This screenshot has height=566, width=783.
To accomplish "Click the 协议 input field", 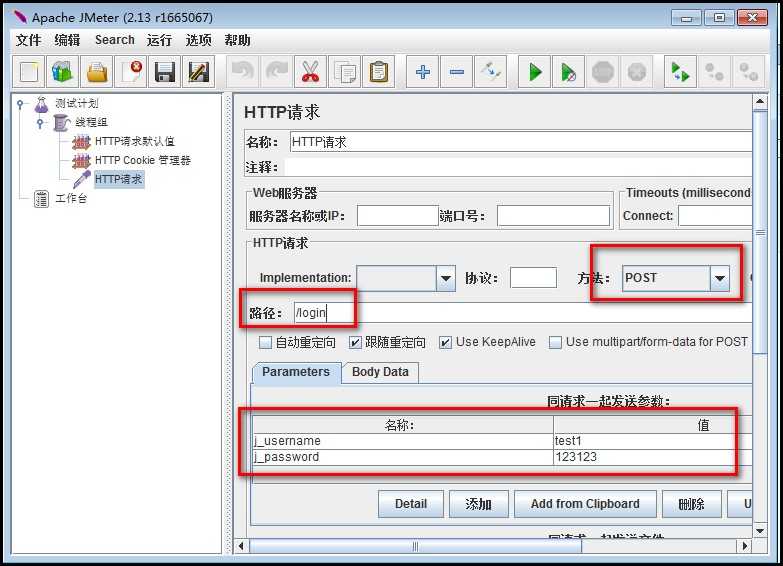I will [x=533, y=278].
